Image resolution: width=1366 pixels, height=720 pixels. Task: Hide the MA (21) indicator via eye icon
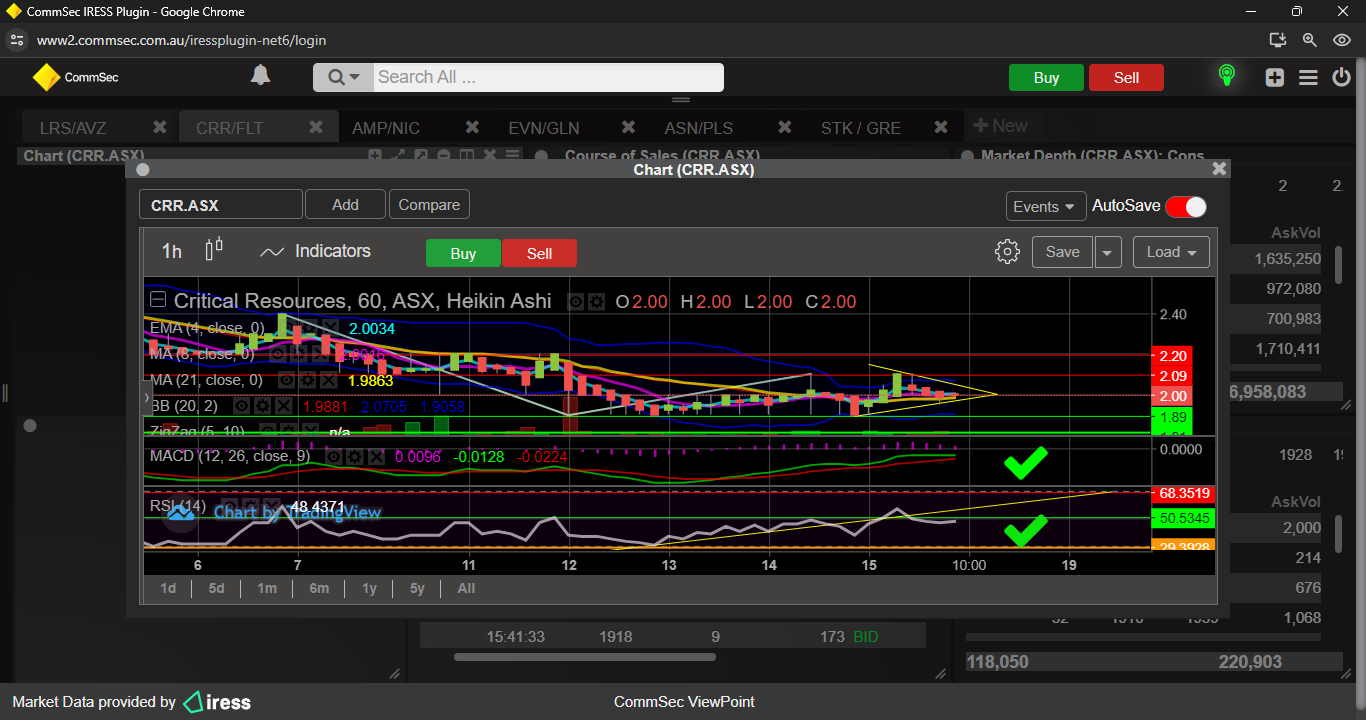tap(286, 380)
